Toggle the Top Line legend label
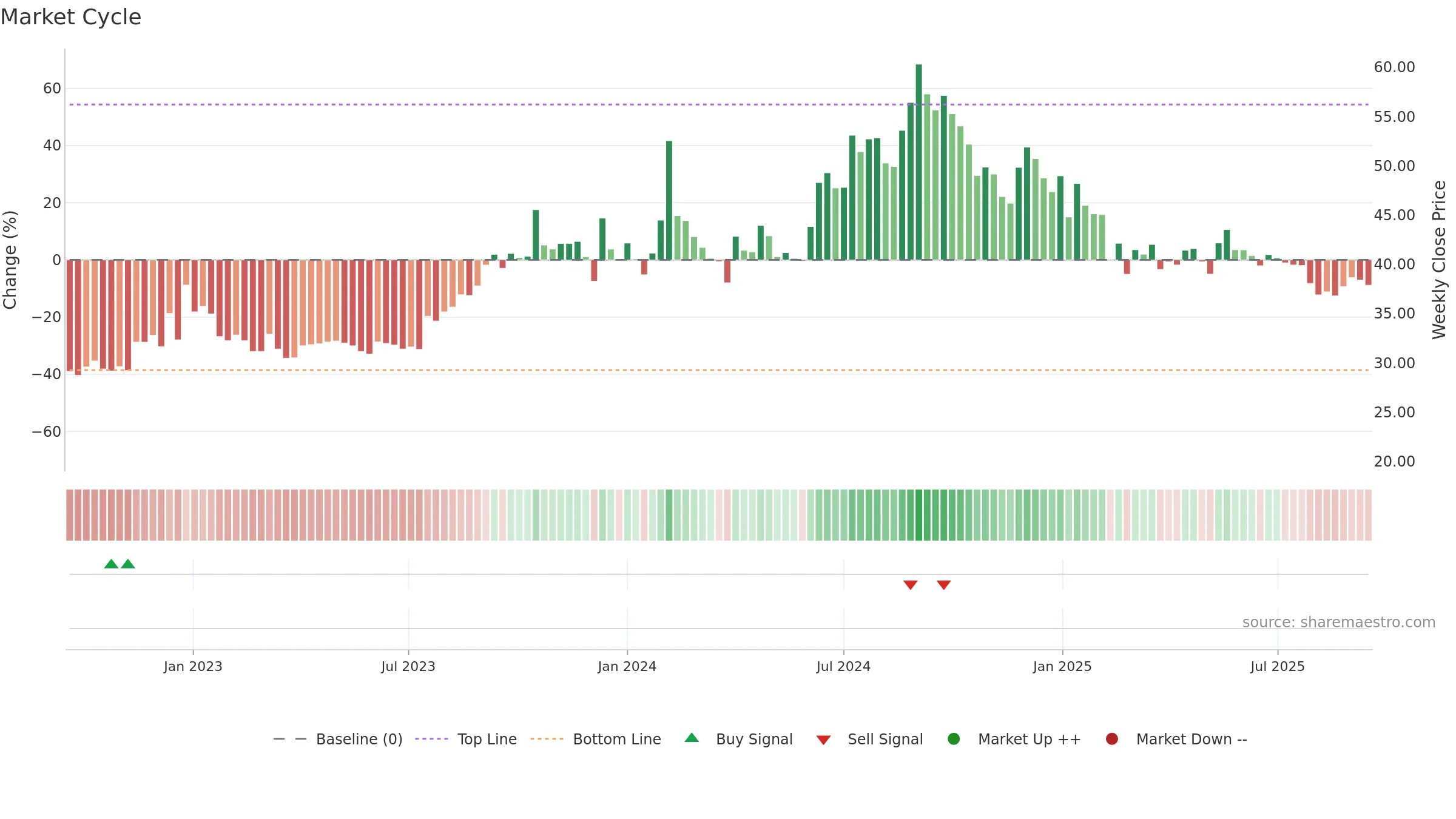Screen dimensions: 1456x819 (487, 739)
